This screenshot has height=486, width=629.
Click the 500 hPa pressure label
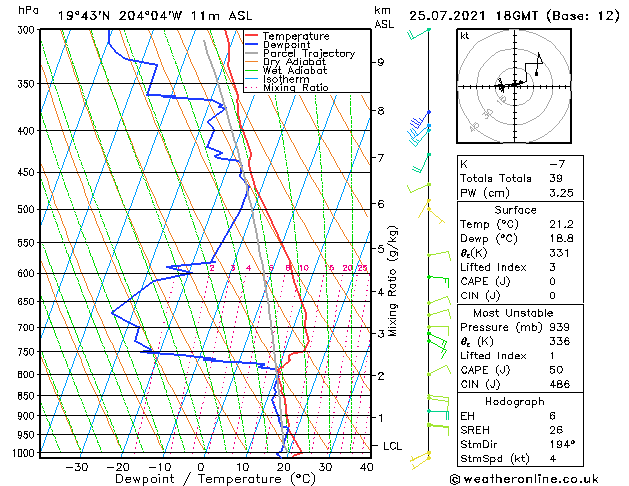(27, 209)
